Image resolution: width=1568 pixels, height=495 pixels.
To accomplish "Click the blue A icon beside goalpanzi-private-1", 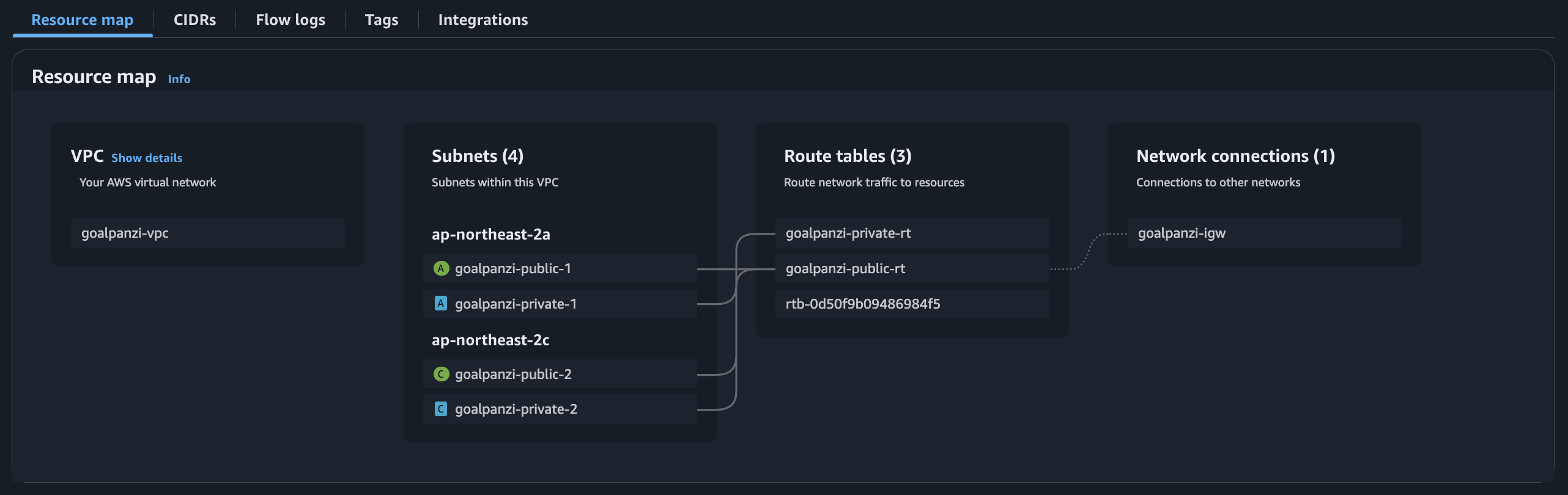I will [x=441, y=304].
